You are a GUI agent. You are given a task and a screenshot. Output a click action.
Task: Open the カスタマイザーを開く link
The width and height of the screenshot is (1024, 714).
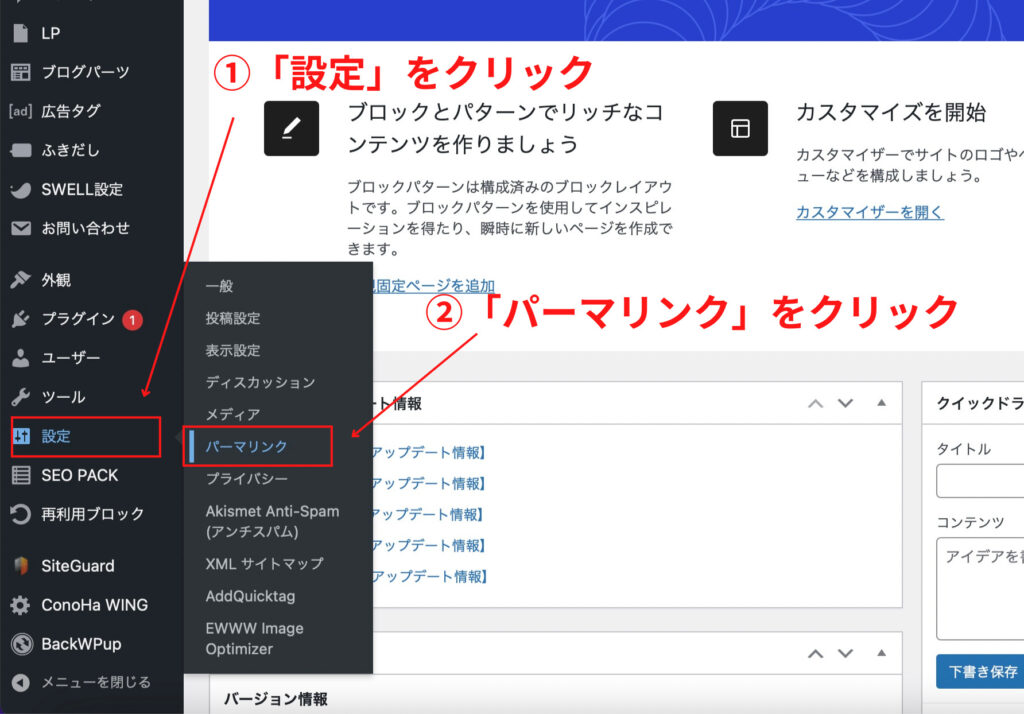point(870,212)
